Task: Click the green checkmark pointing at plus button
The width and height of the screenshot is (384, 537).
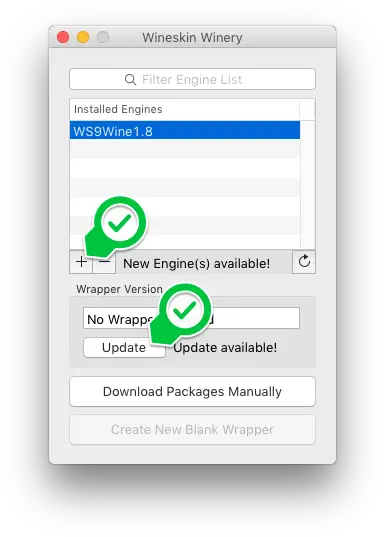Action: [x=119, y=223]
